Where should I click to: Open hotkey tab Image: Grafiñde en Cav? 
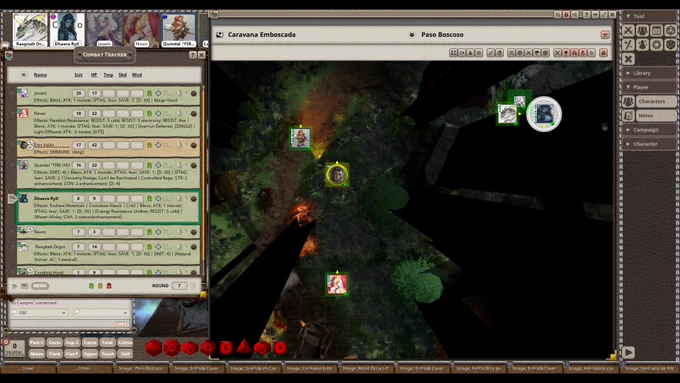[253, 368]
